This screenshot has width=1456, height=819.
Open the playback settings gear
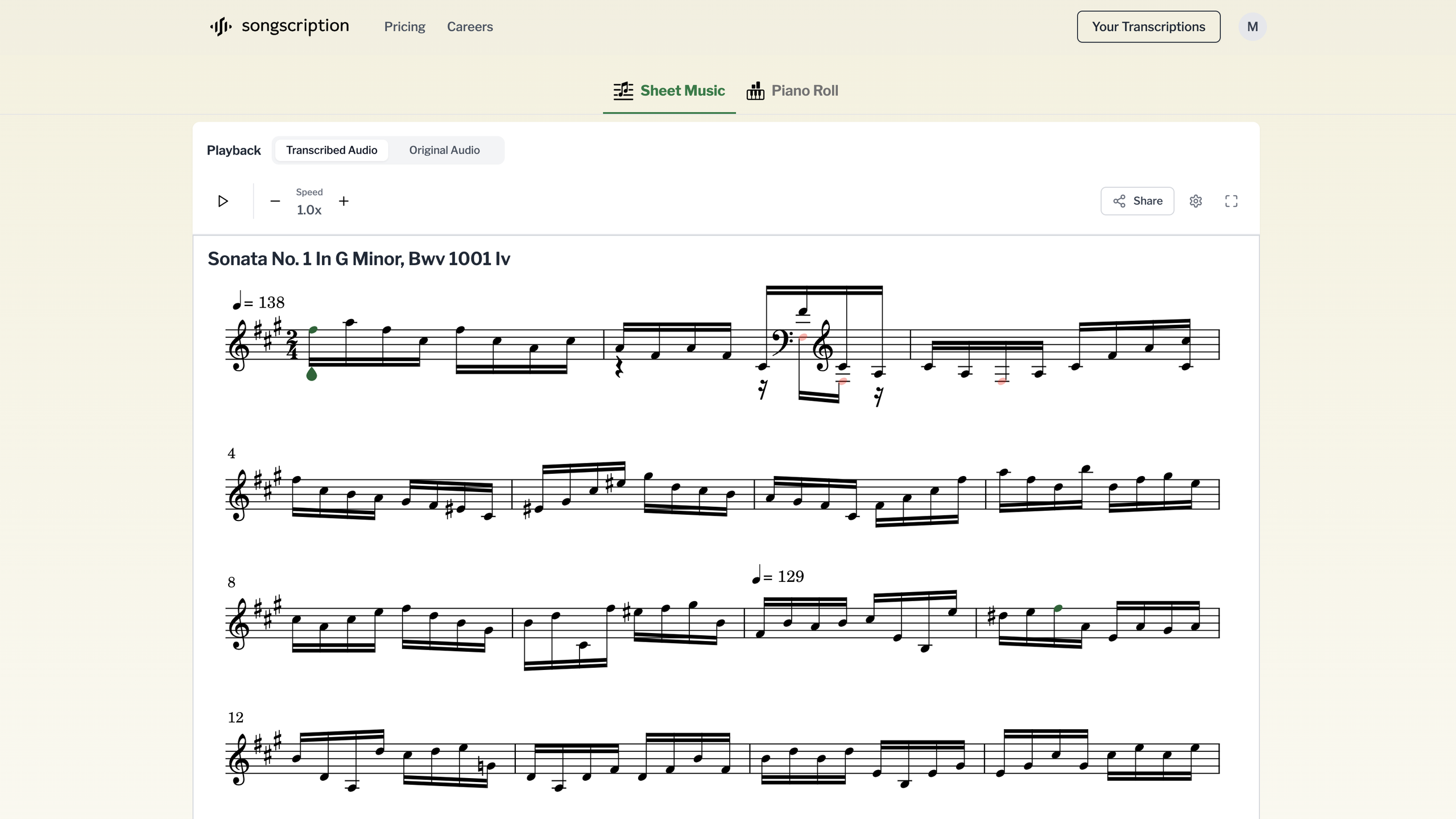[1195, 201]
